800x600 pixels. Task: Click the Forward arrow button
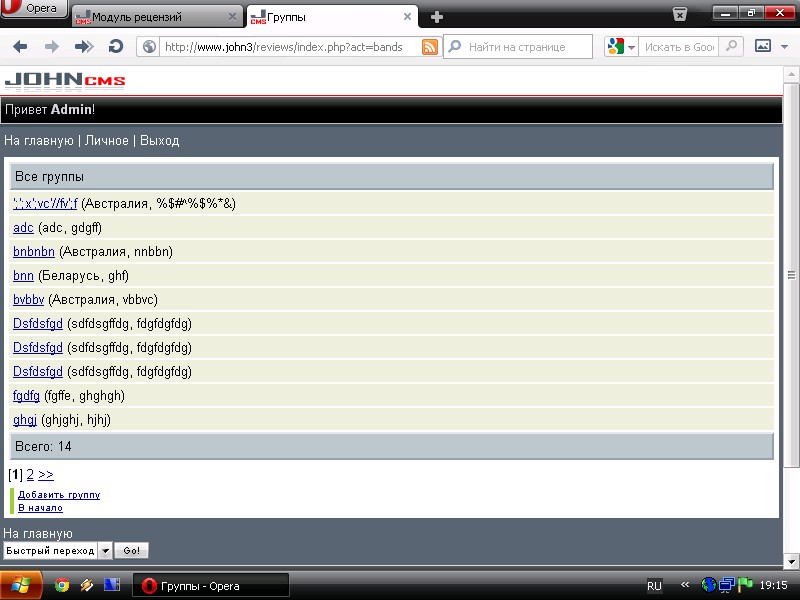(52, 47)
